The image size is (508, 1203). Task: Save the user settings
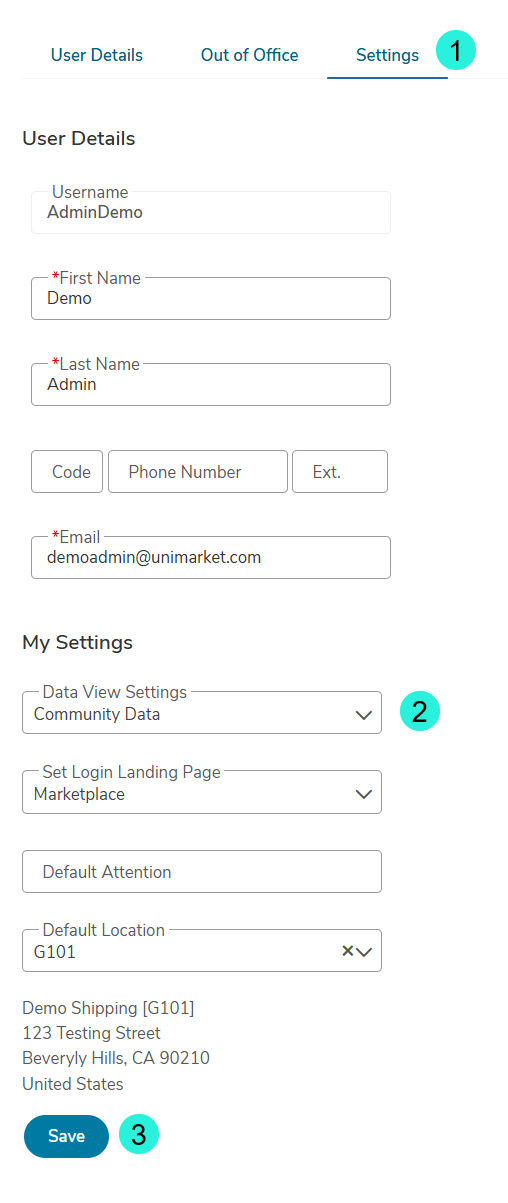(x=66, y=1136)
